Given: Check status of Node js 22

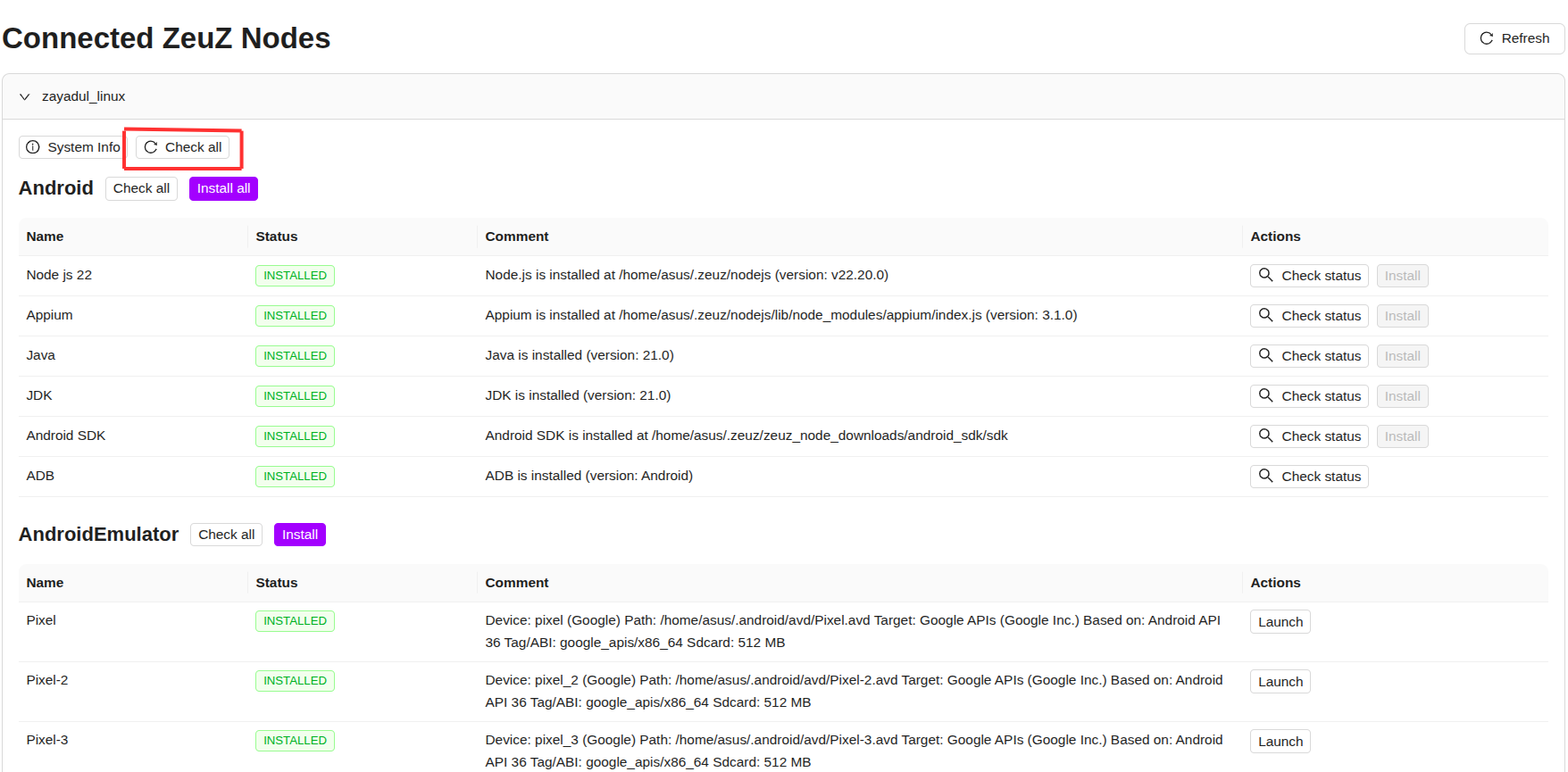Looking at the screenshot, I should [x=1309, y=276].
